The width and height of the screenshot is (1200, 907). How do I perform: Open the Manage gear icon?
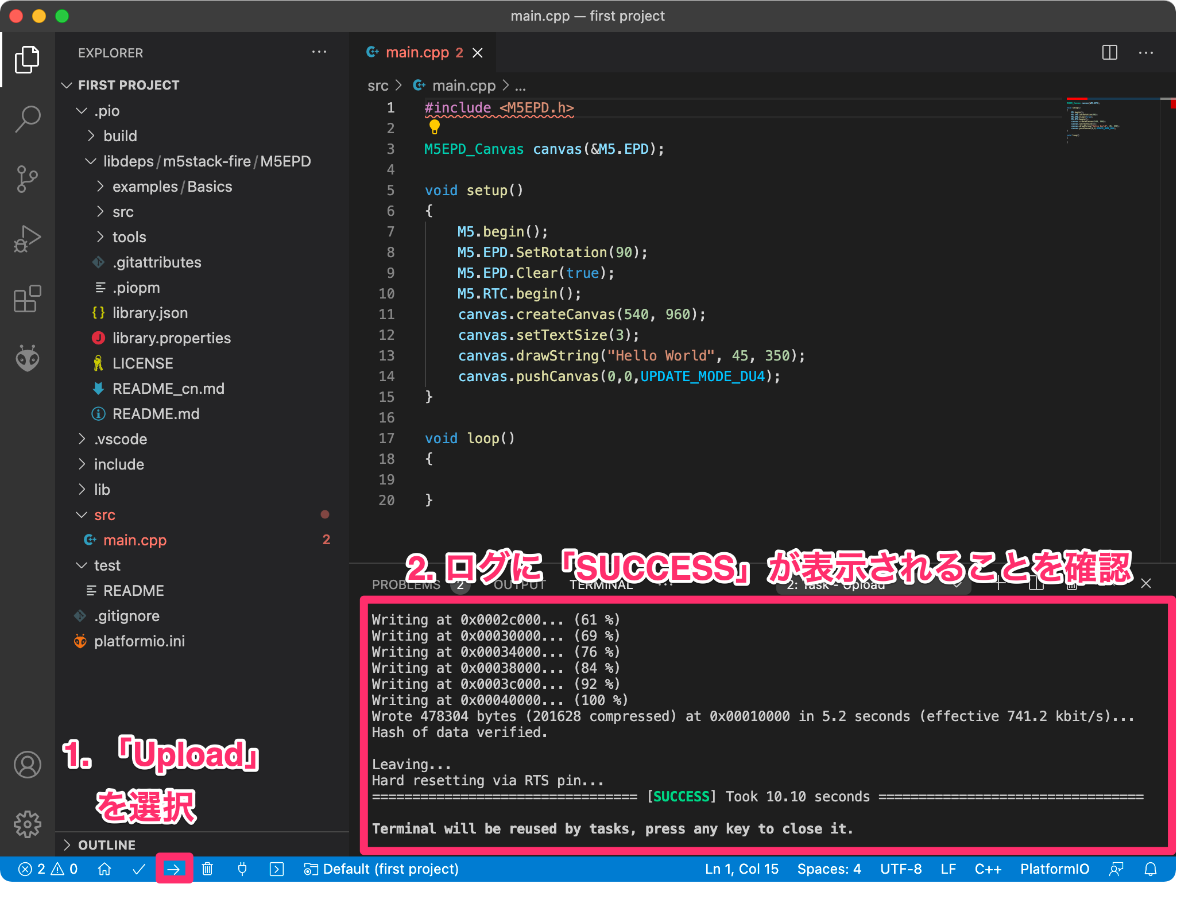pos(27,824)
